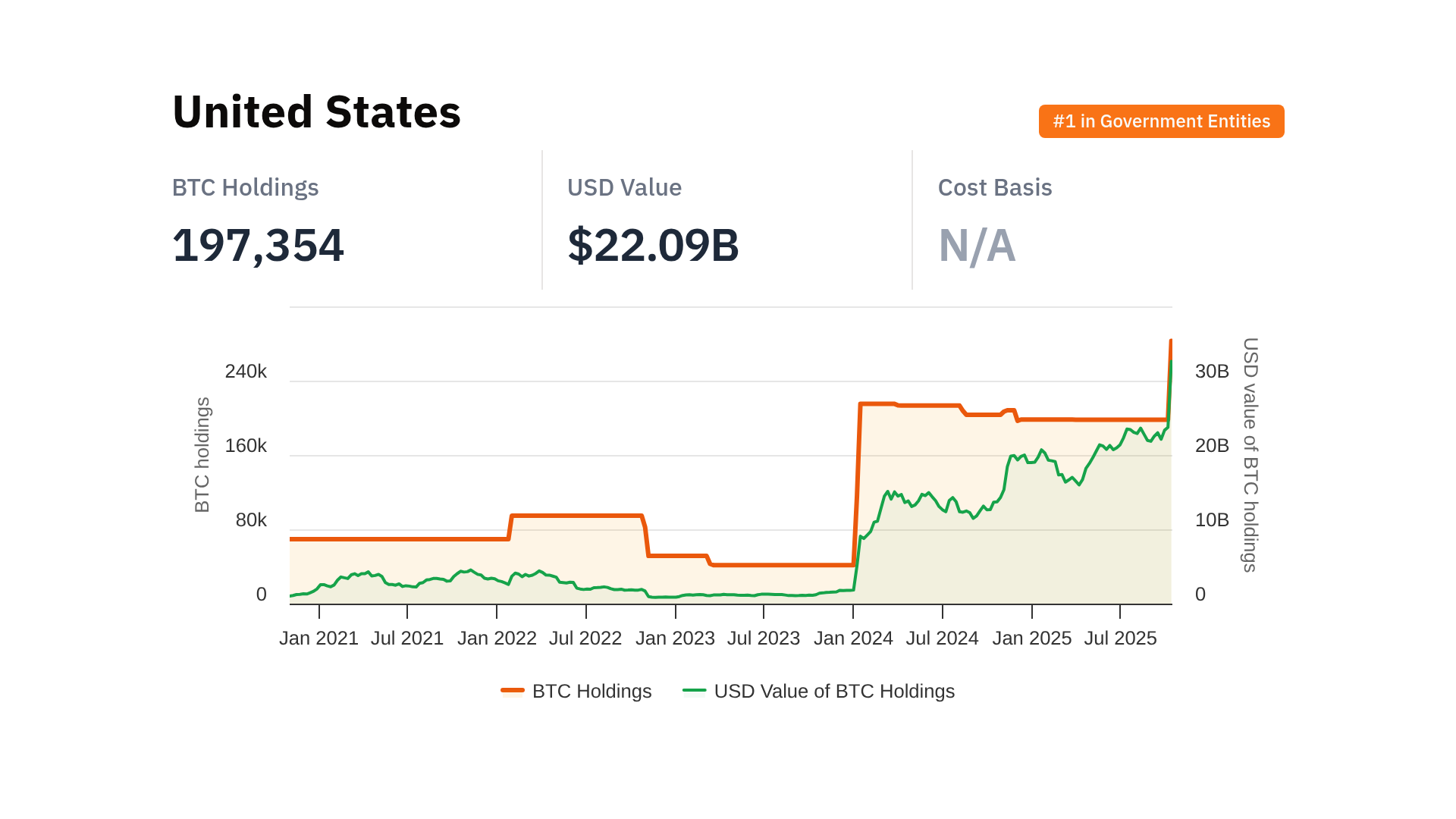
Task: Click the $22.09B USD value figure
Action: coord(653,246)
